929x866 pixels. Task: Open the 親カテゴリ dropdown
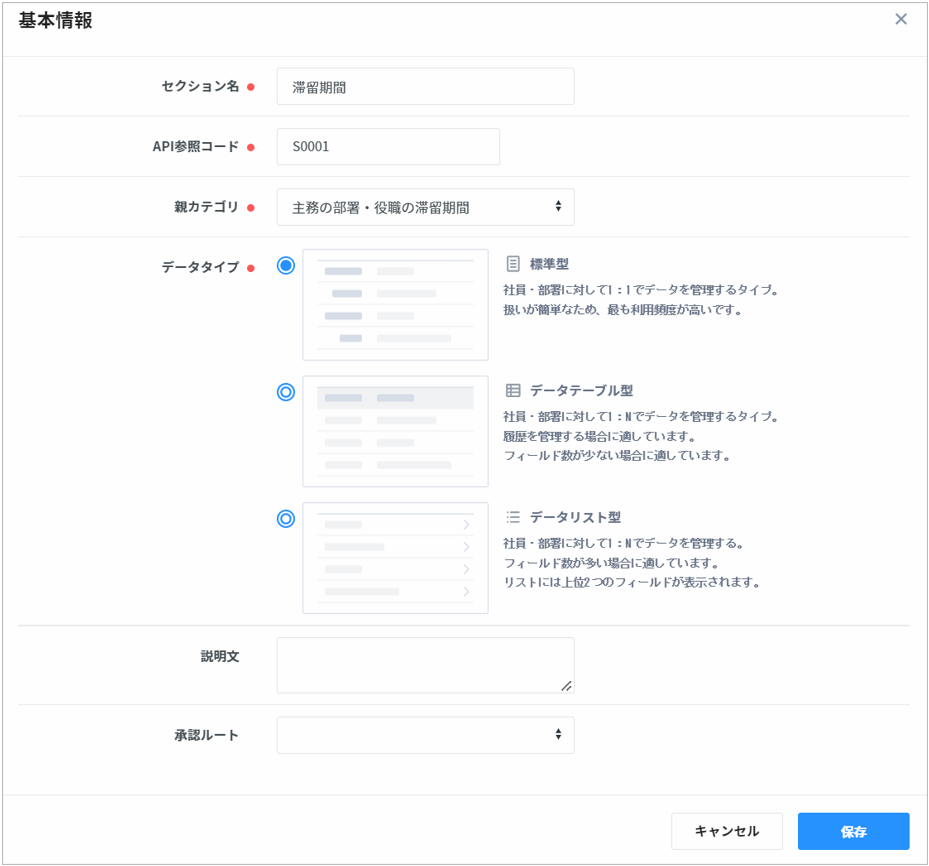(425, 207)
